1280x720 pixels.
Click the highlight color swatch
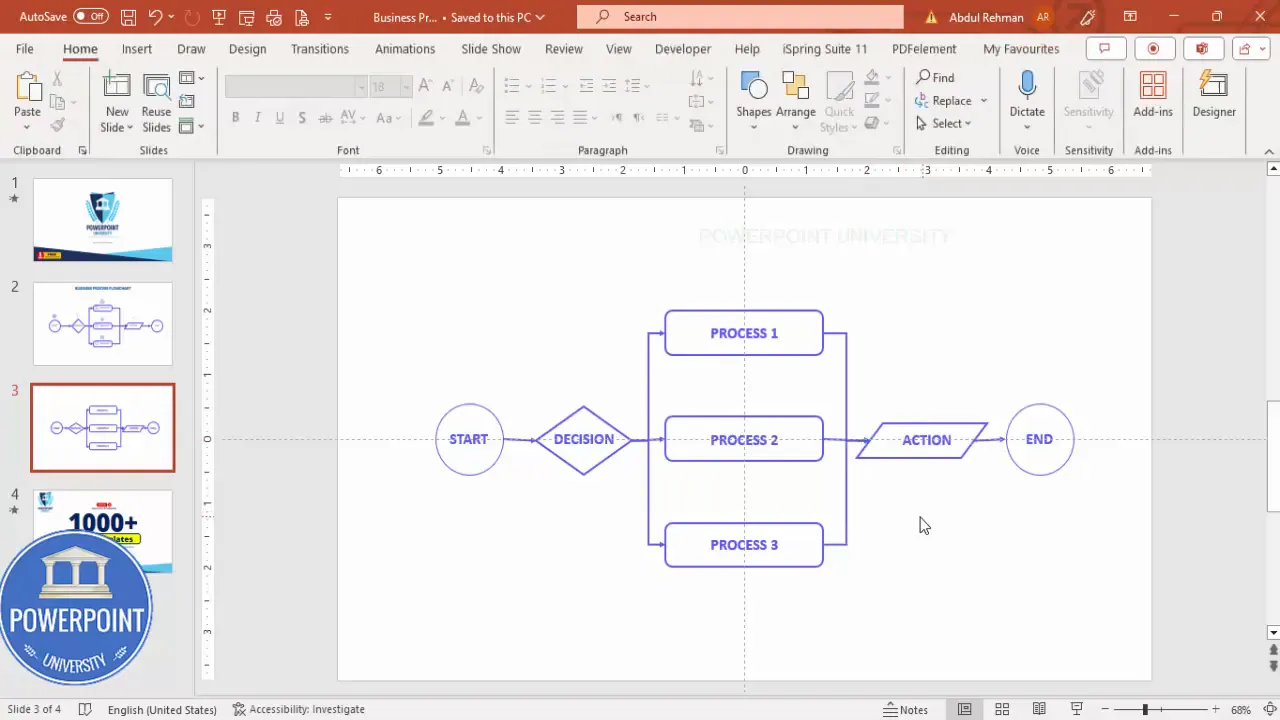(426, 118)
